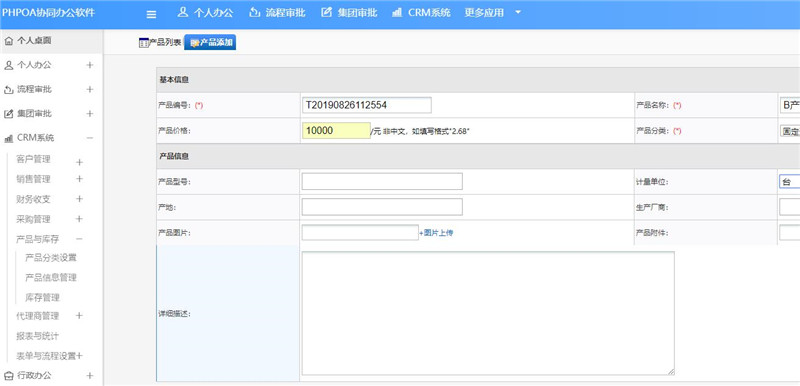Click the 财务收支 sidebar item
Screen dimensions: 800x386
pyautogui.click(x=34, y=199)
